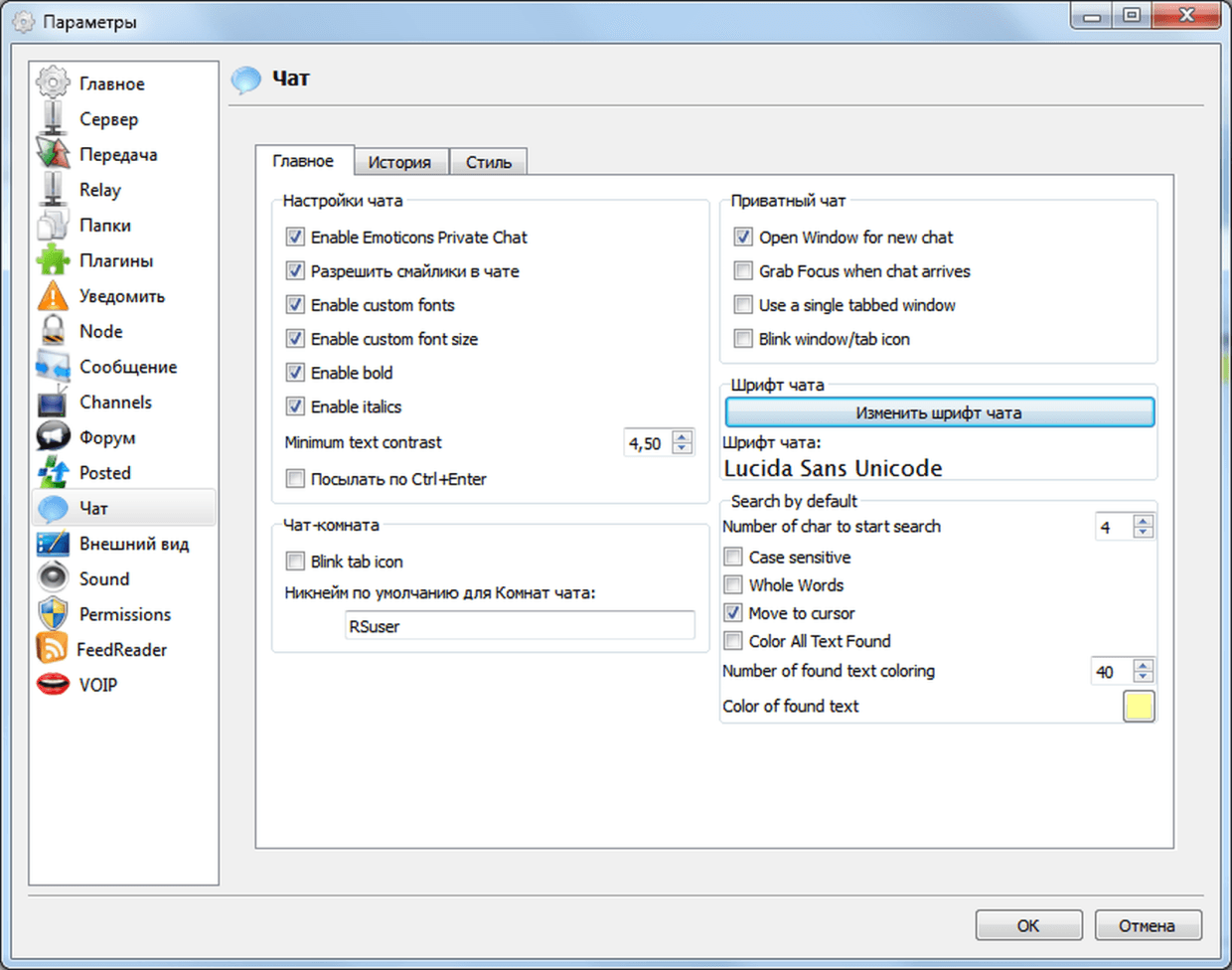Click the Изменить шрифт чата button
This screenshot has width=1232, height=970.
point(939,412)
